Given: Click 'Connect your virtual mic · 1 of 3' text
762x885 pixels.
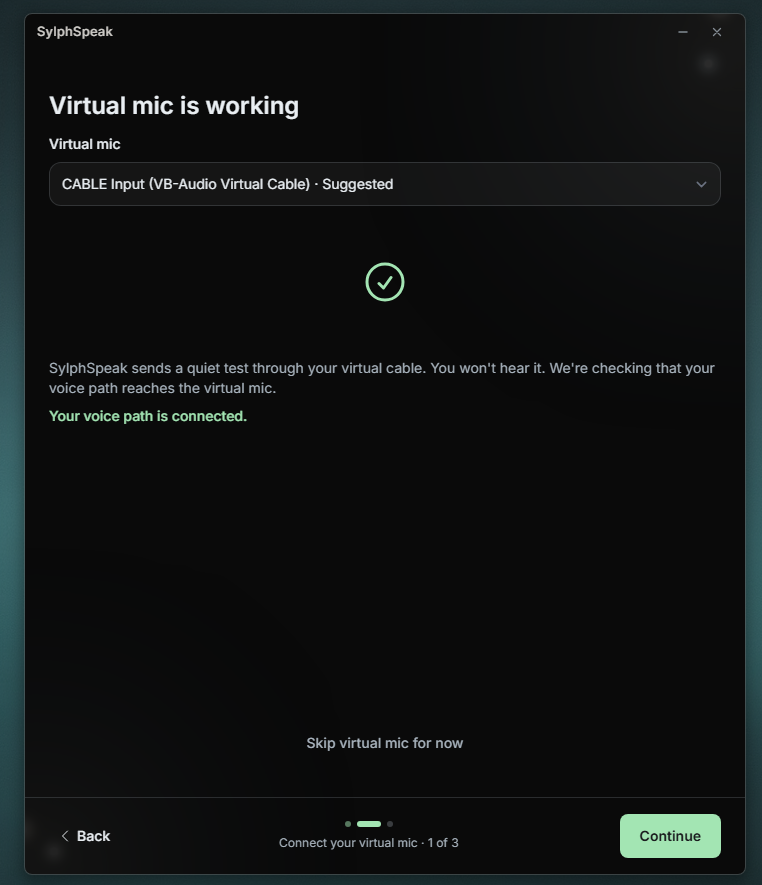Looking at the screenshot, I should click(x=369, y=843).
